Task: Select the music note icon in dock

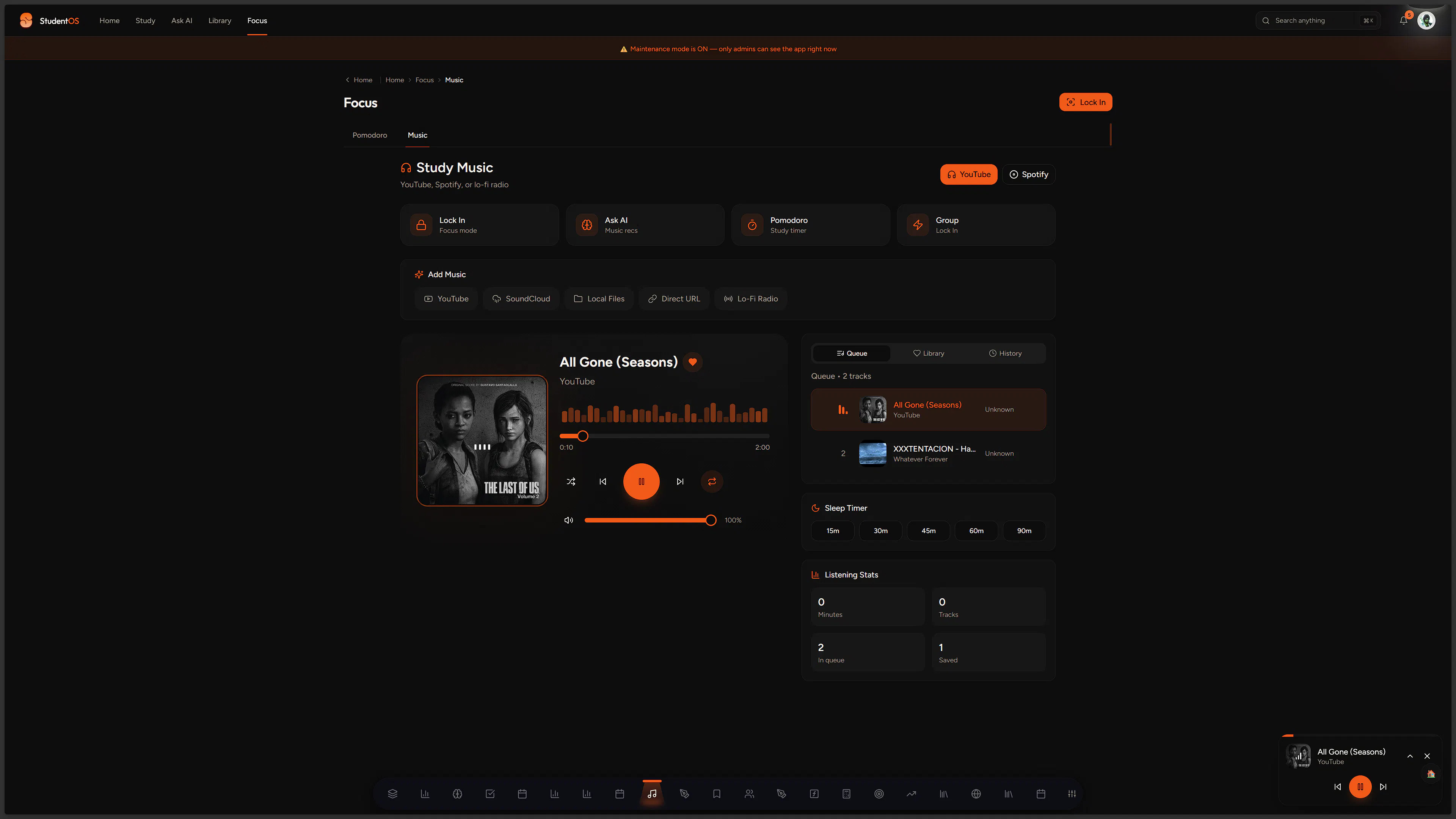Action: [x=652, y=794]
